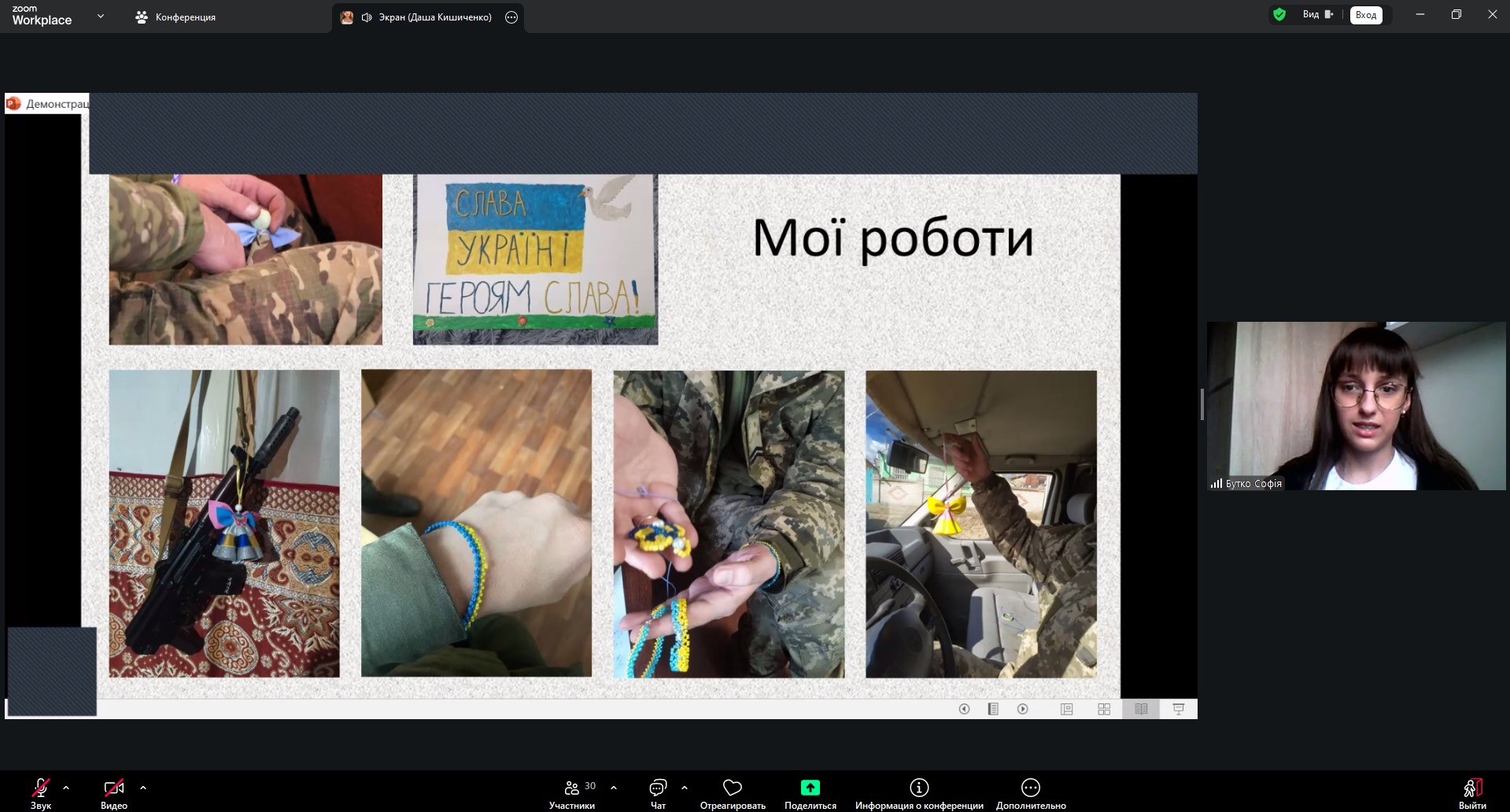This screenshot has height=812, width=1510.
Task: Open the Участники participants panel
Action: point(572,788)
